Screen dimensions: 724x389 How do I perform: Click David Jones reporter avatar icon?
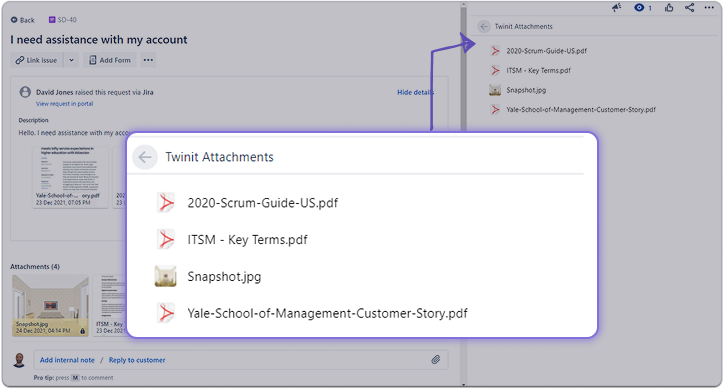pos(25,92)
